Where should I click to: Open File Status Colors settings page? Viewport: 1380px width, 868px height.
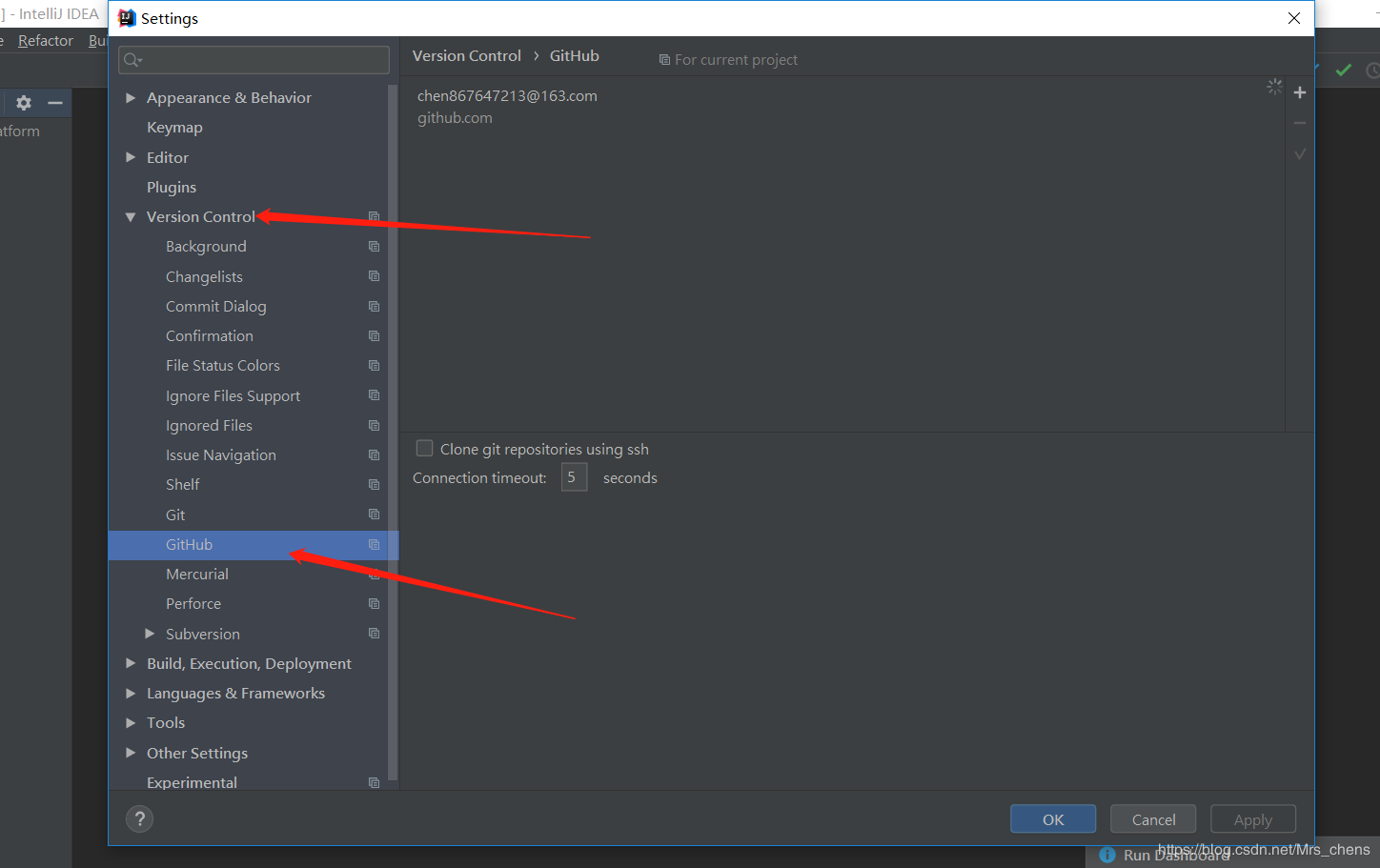pyautogui.click(x=223, y=365)
